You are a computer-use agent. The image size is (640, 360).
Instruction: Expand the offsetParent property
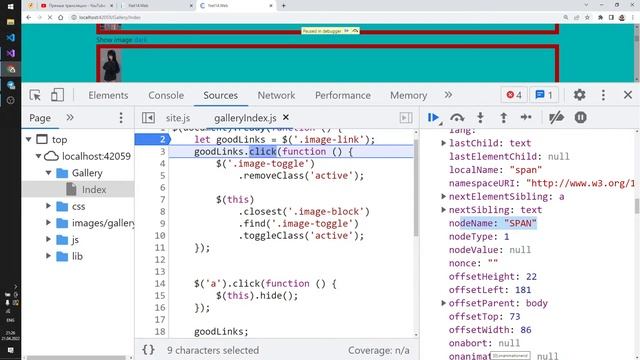pos(443,303)
